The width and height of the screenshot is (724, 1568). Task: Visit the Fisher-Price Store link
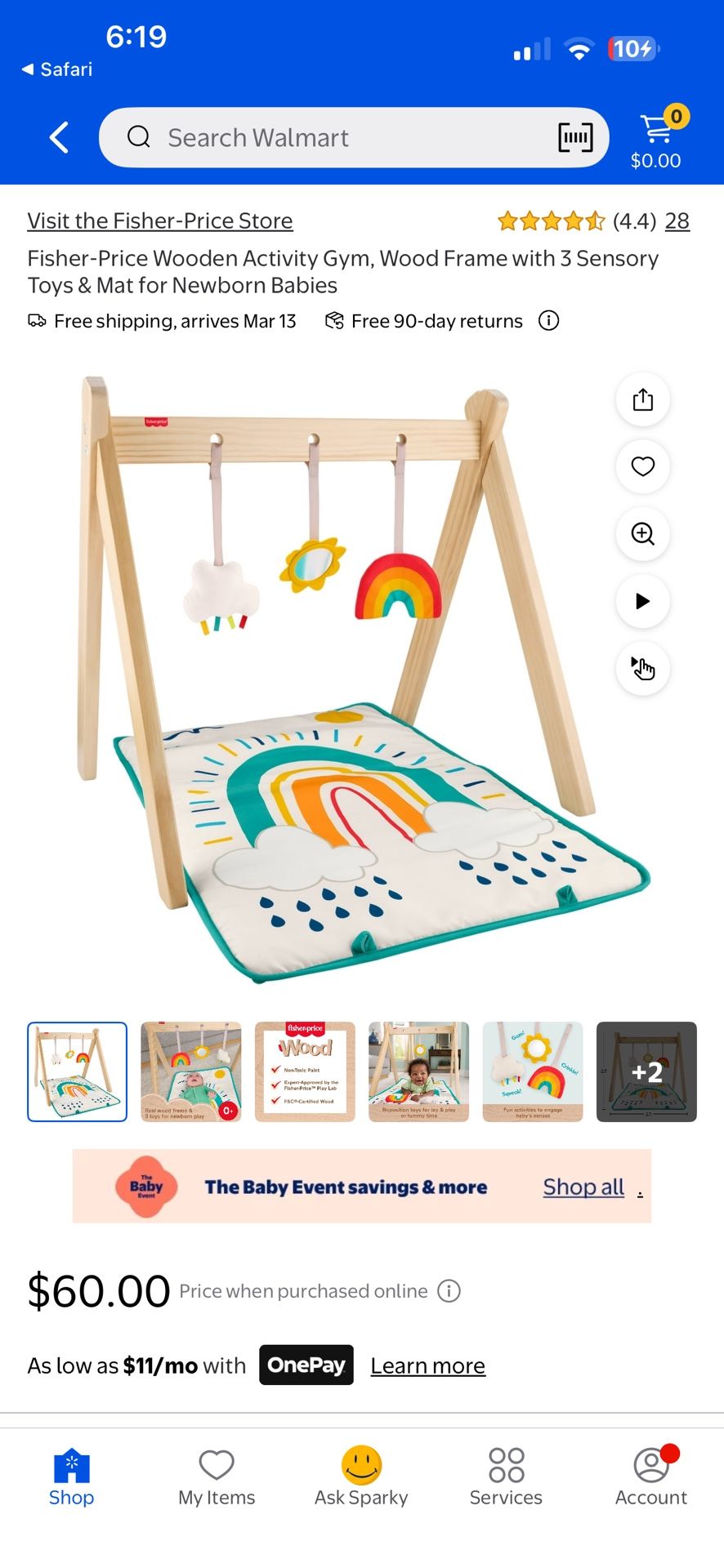click(x=160, y=220)
